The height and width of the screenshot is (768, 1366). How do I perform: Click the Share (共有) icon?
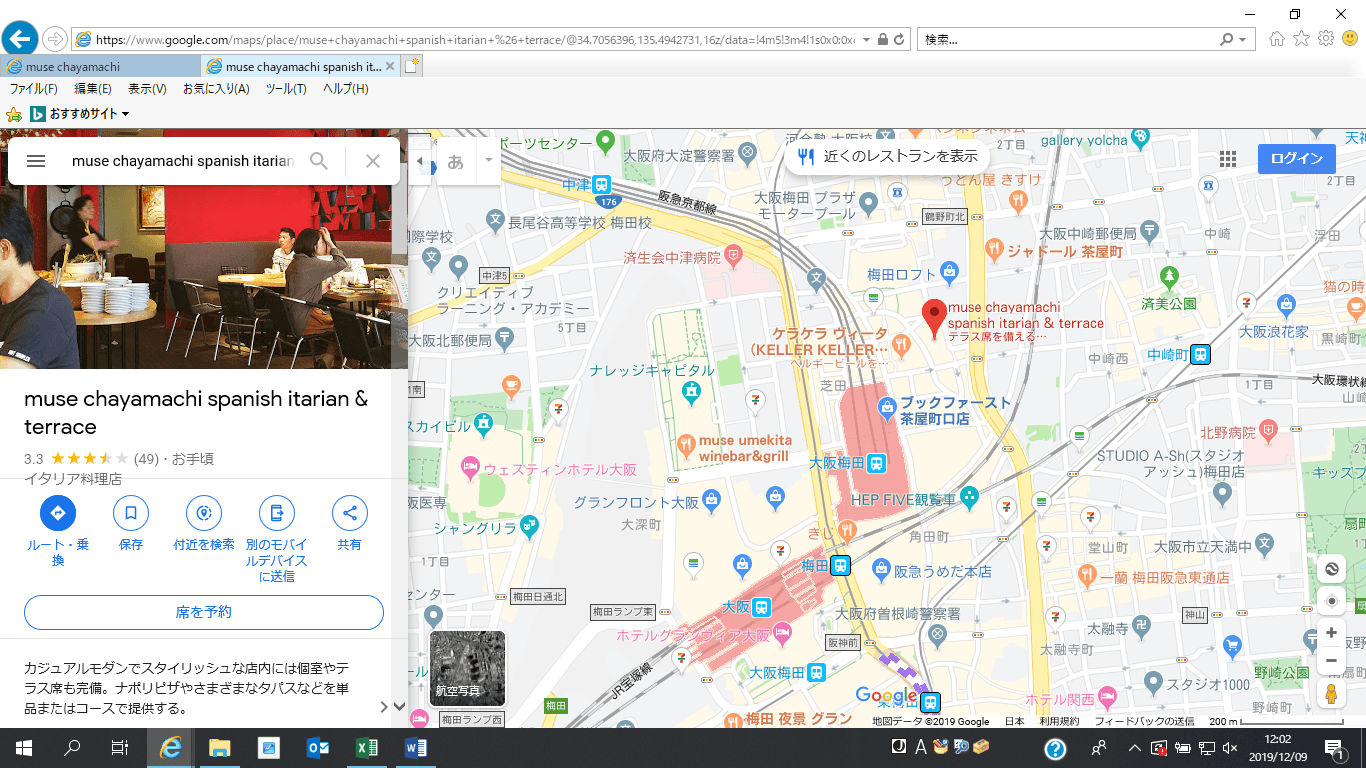pos(349,514)
